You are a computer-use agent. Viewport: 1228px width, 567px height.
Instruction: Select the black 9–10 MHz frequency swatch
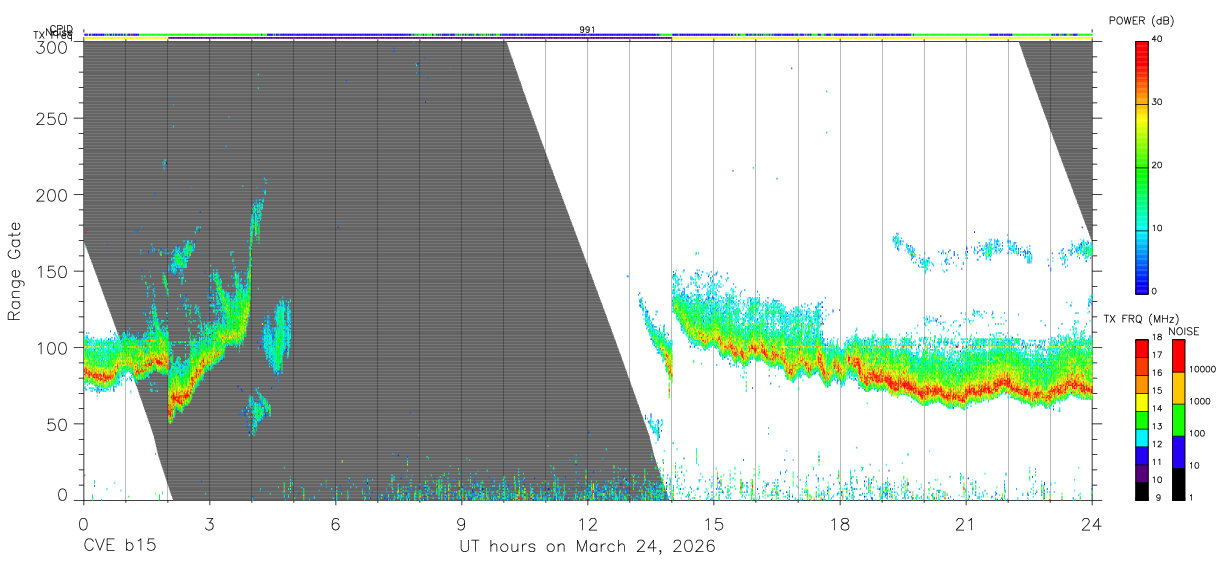tap(1141, 491)
